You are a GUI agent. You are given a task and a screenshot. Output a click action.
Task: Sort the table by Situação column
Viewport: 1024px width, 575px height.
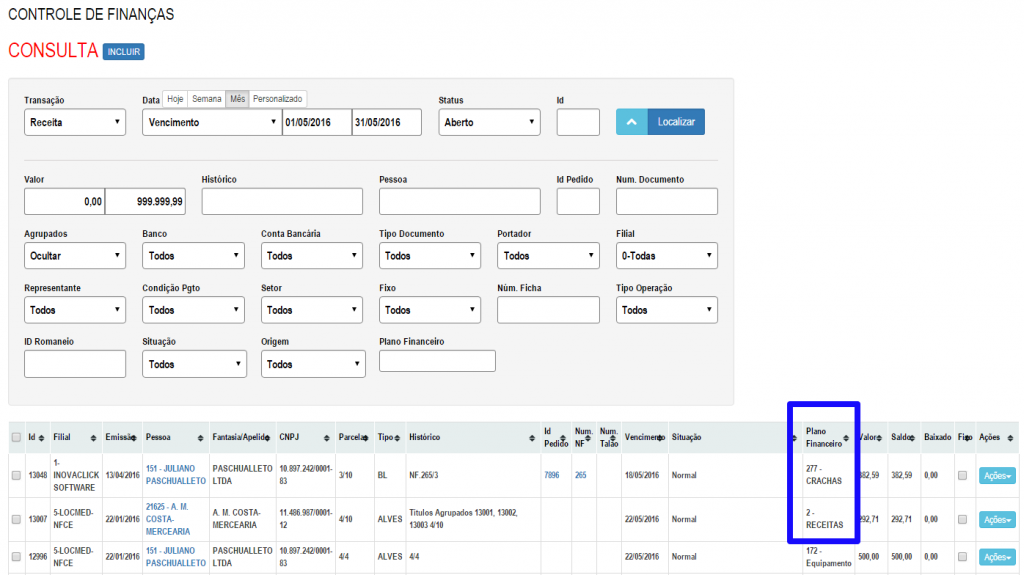[728, 437]
